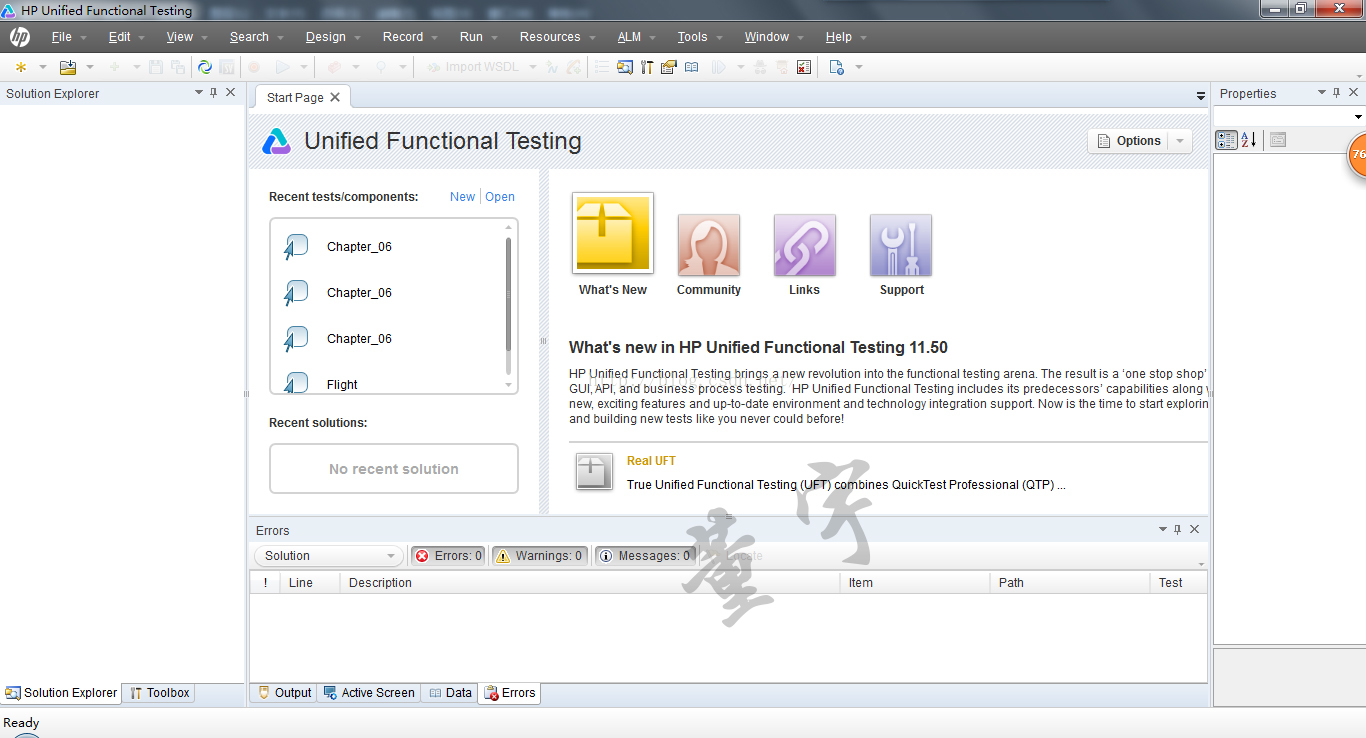1366x738 pixels.
Task: Pin the Properties panel
Action: tap(1336, 93)
